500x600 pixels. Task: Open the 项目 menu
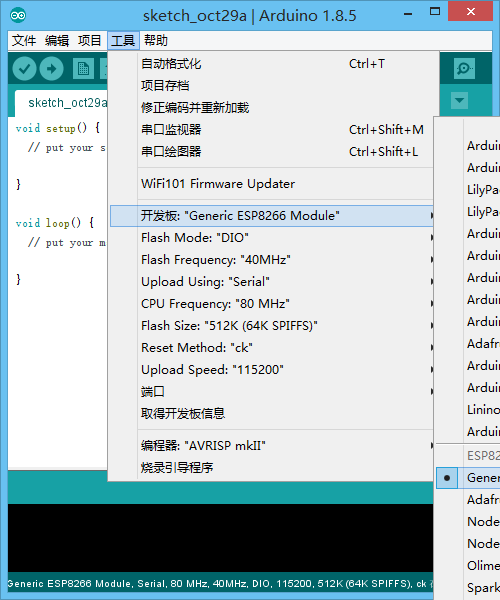[x=90, y=40]
